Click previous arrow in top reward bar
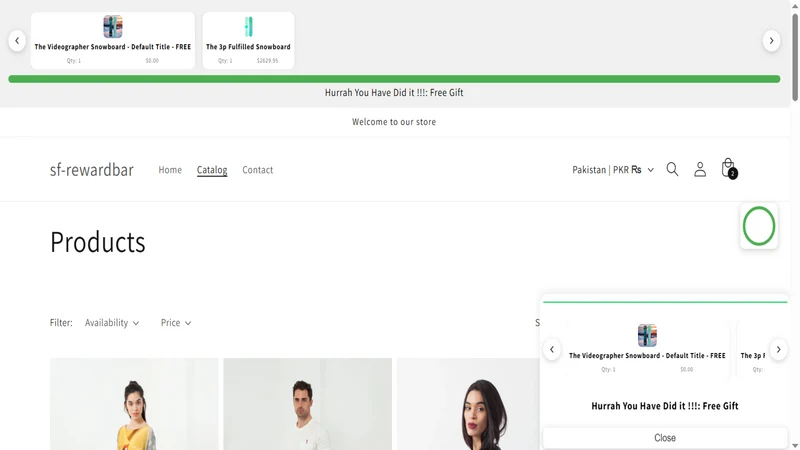Viewport: 800px width, 450px height. (17, 40)
